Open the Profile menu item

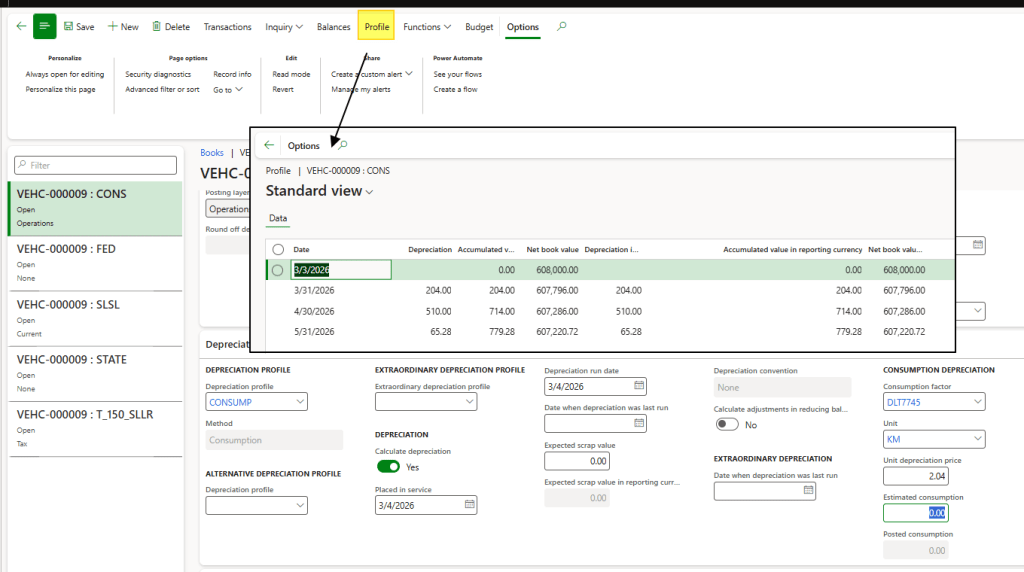376,27
